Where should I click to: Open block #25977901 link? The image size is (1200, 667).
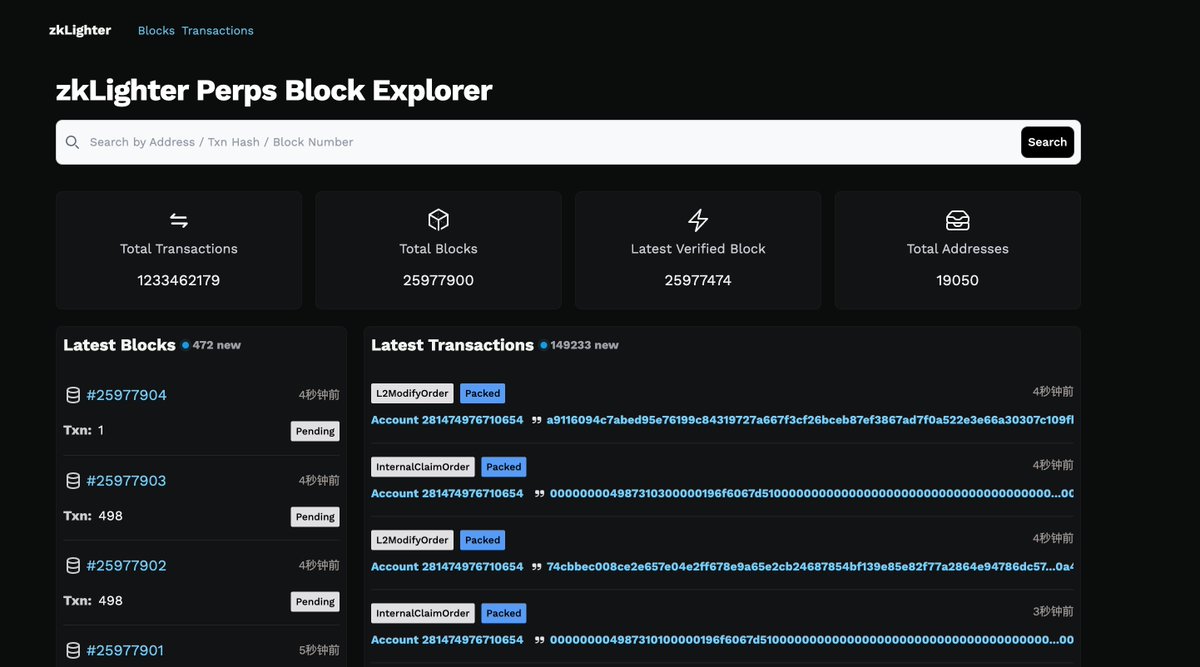[x=125, y=651]
